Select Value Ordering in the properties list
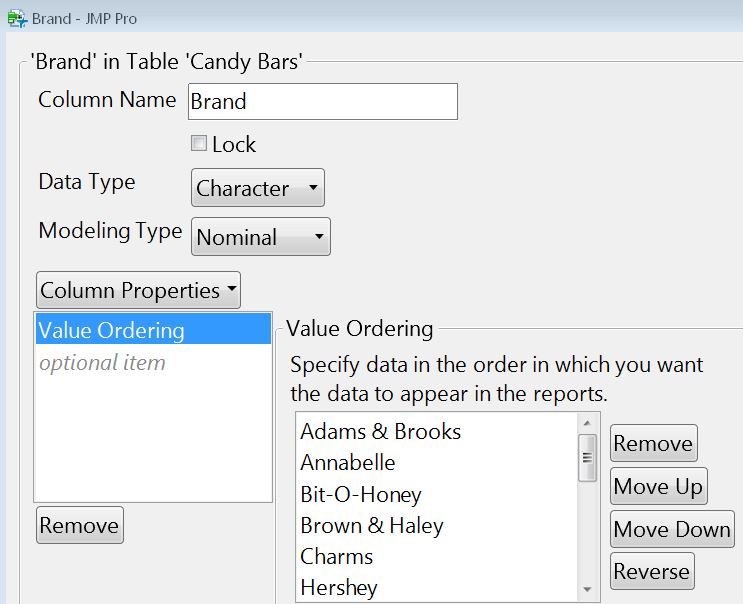Viewport: 743px width, 604px height. click(x=153, y=329)
